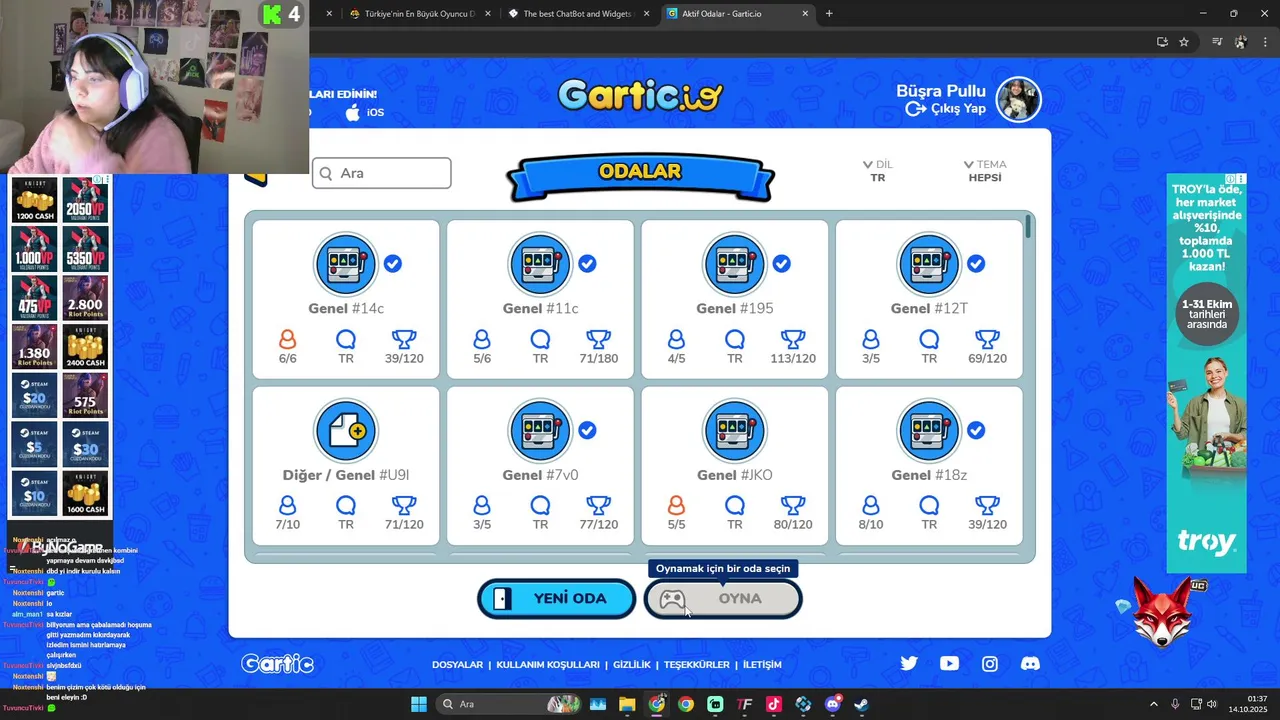Screen dimensions: 1280x720
Task: Open Gartic's Instagram from the footer icon
Action: click(x=990, y=663)
